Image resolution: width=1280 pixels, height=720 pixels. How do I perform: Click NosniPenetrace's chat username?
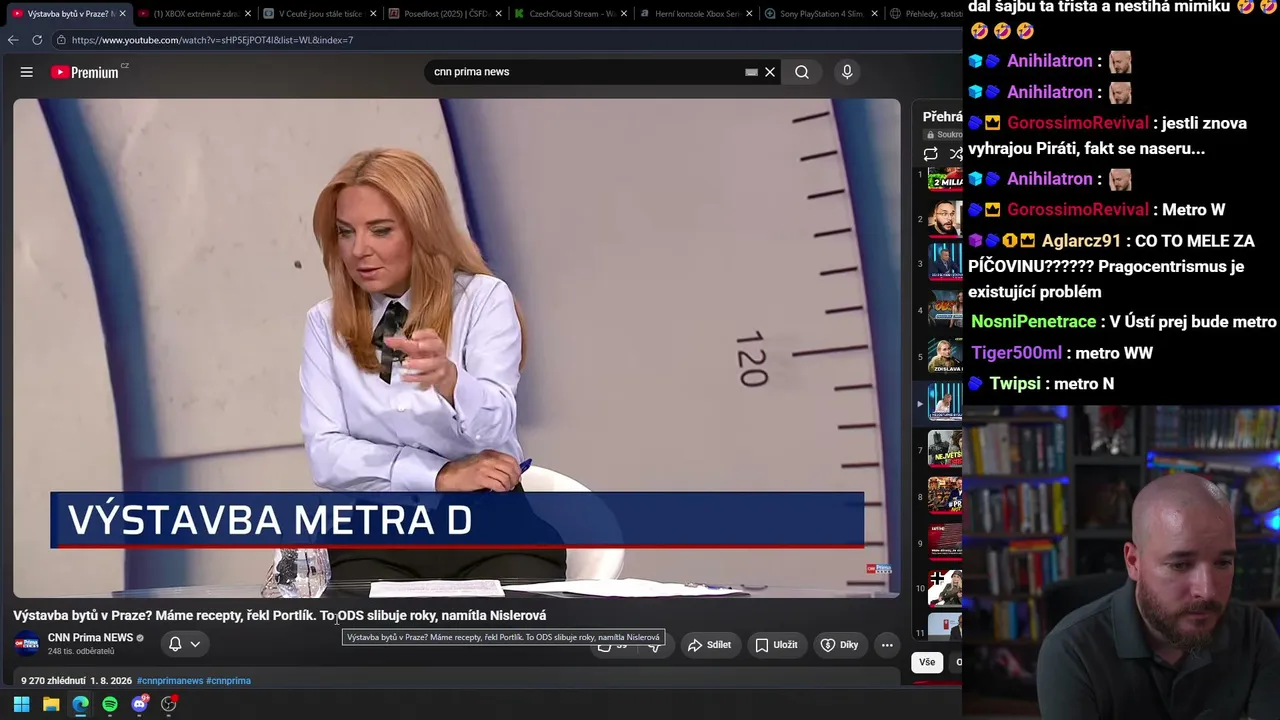(1034, 322)
